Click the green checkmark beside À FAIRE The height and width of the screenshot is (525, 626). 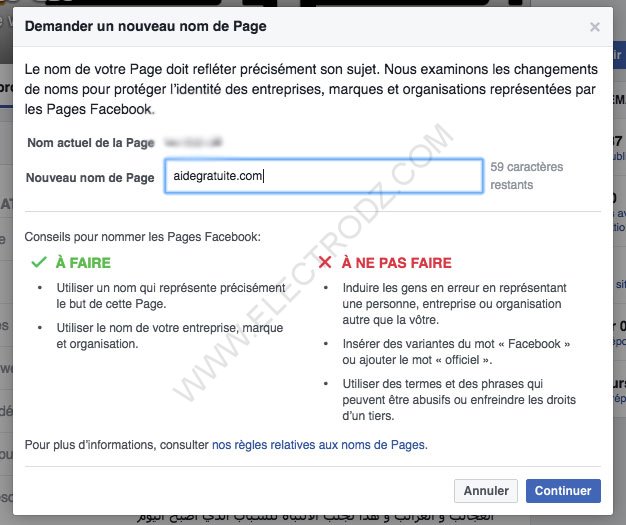click(39, 262)
